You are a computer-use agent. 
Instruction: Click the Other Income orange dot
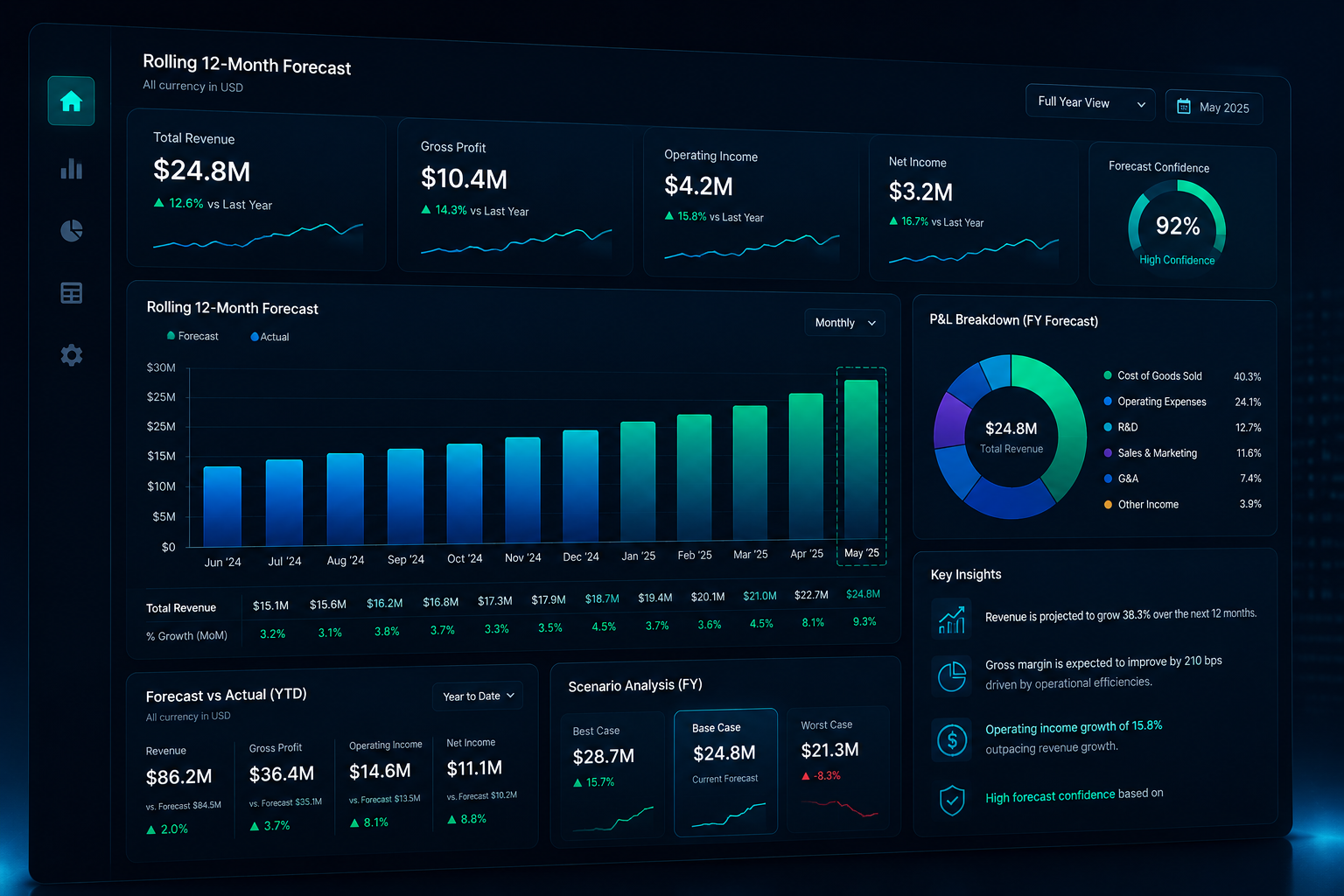[x=1108, y=504]
